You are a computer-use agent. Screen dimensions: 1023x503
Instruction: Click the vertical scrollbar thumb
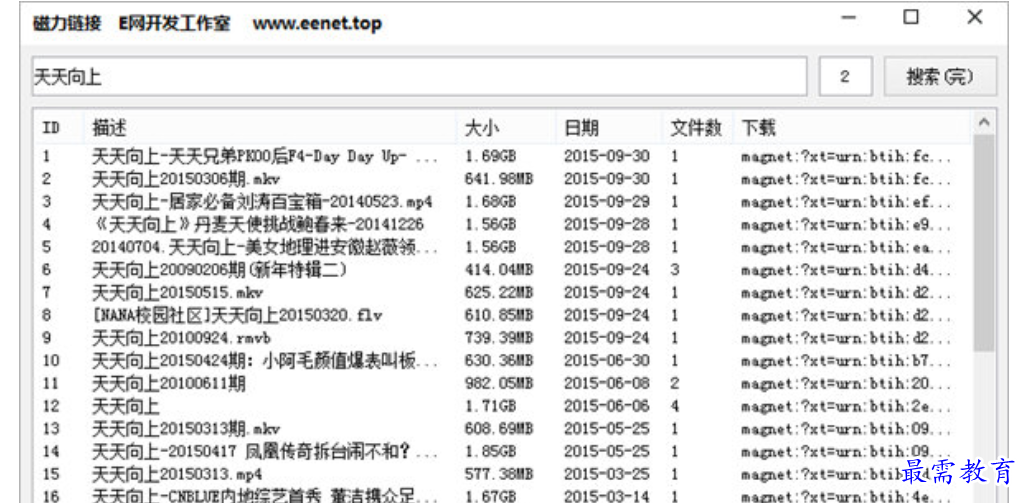coord(984,243)
